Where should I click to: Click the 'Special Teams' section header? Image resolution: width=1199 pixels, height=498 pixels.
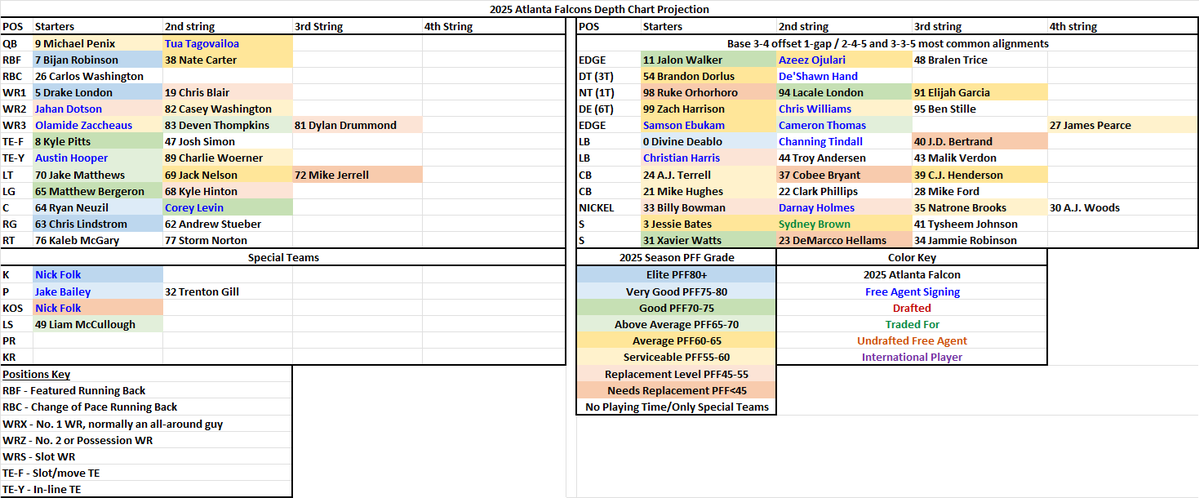click(283, 258)
